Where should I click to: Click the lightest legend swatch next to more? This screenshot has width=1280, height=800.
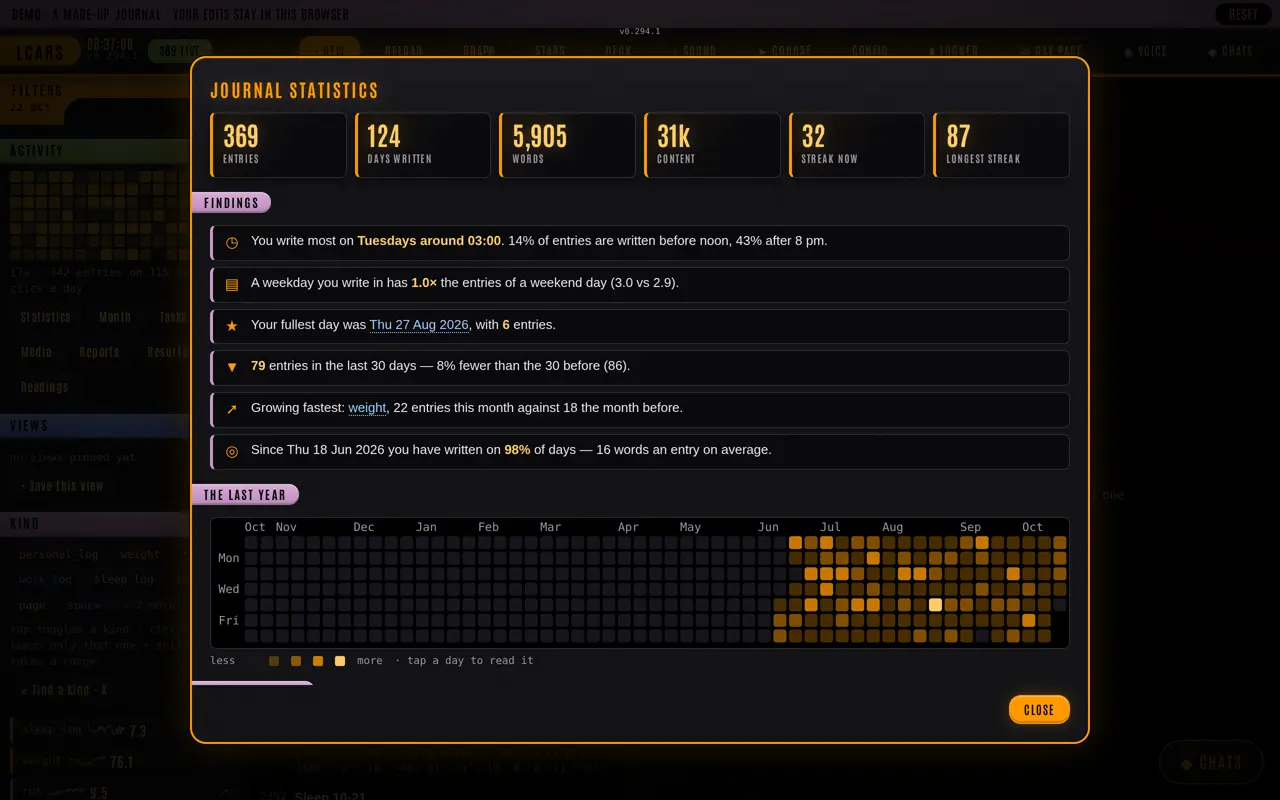[x=340, y=661]
